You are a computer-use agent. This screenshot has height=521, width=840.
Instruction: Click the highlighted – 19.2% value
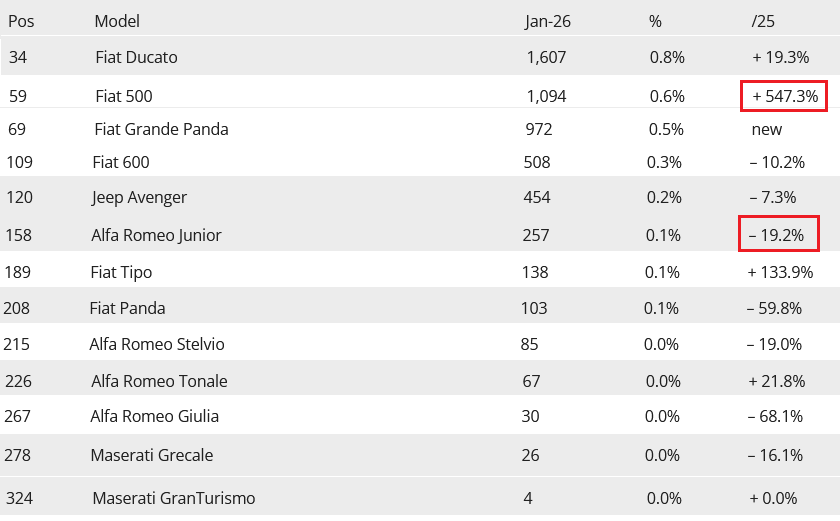778,234
